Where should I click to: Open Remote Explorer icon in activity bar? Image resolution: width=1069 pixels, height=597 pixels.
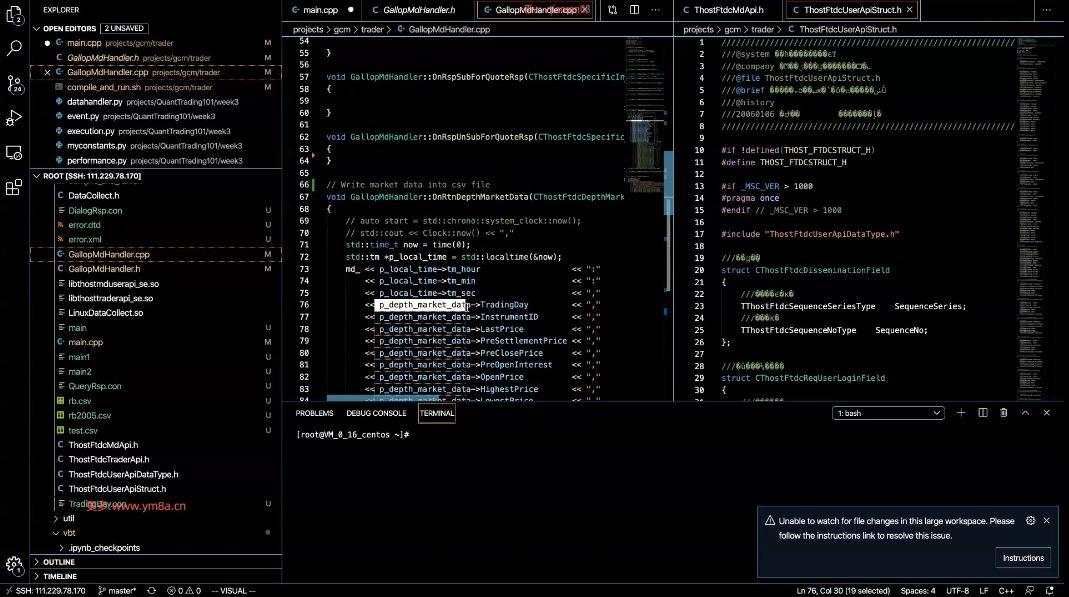[x=14, y=153]
